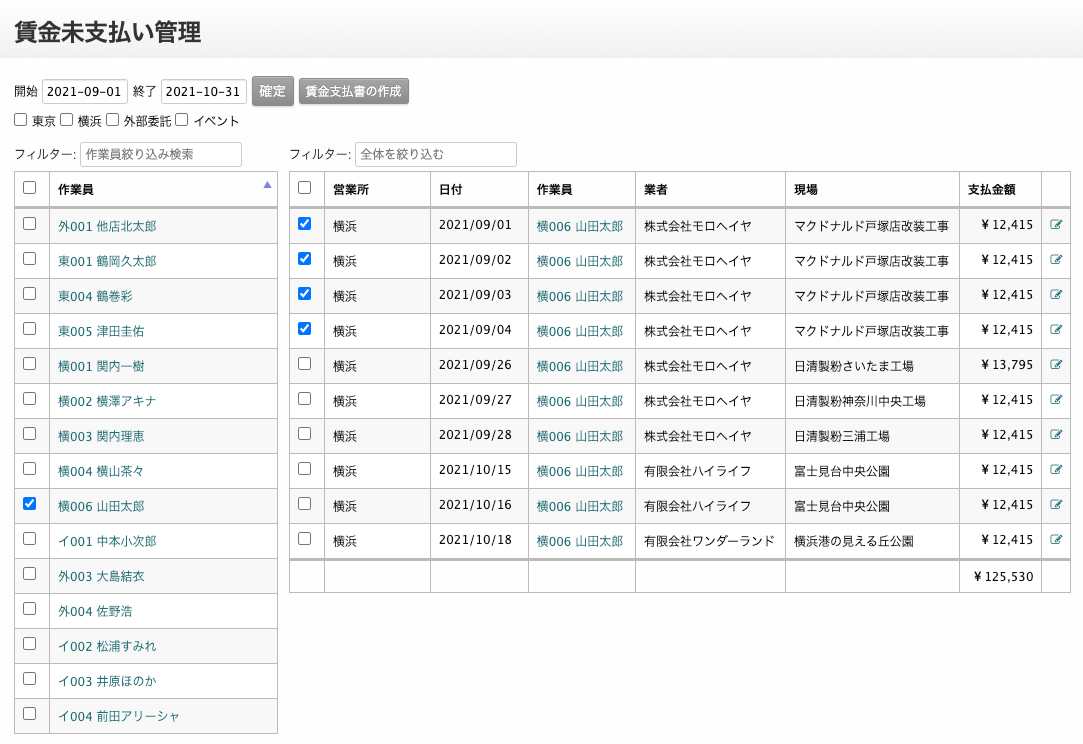Image resolution: width=1083 pixels, height=744 pixels.
Task: Edit the 日清製粉三浦工場 entry
Action: pos(1056,435)
